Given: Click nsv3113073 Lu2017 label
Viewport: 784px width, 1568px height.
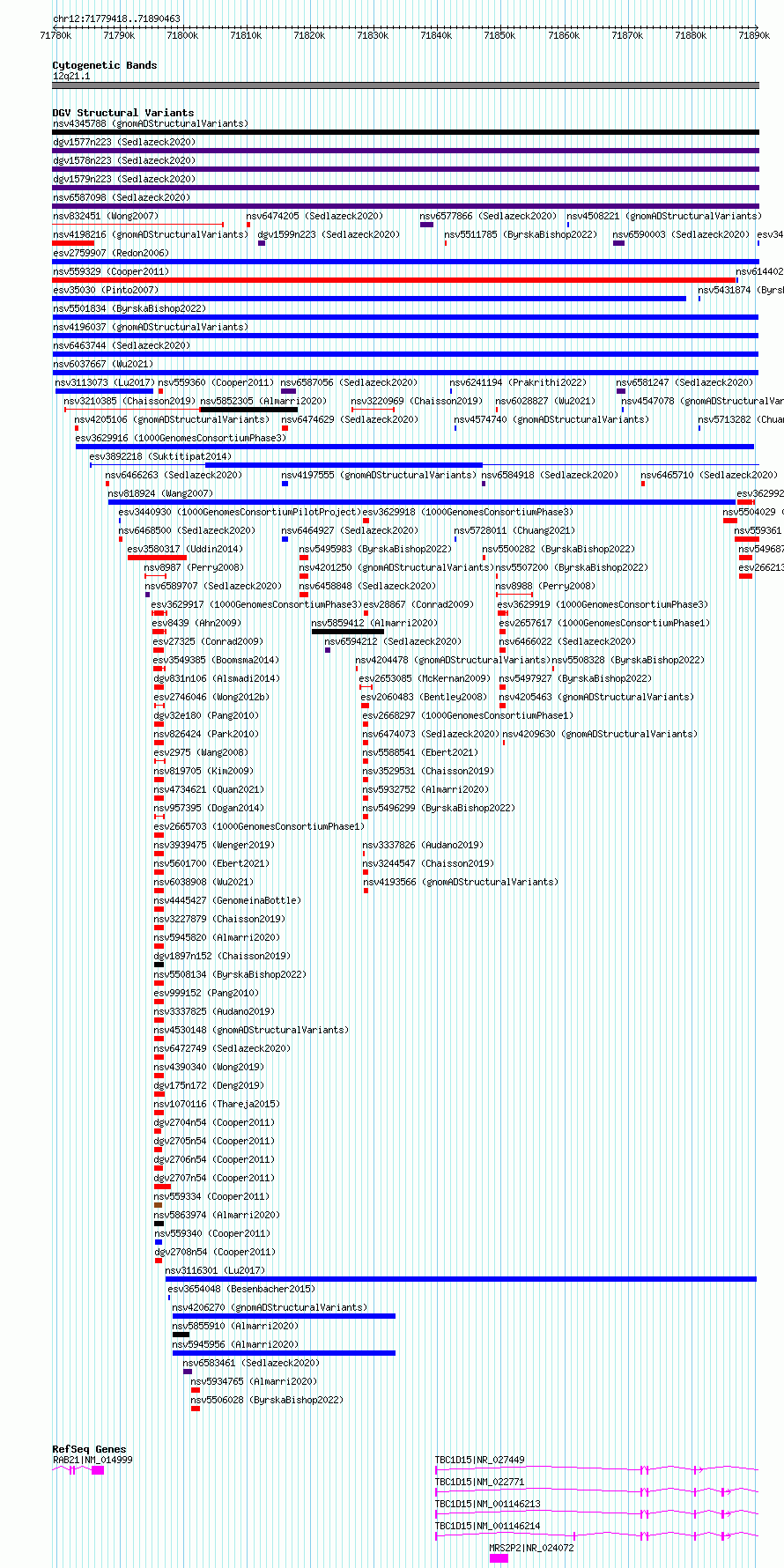Looking at the screenshot, I should 105,382.
